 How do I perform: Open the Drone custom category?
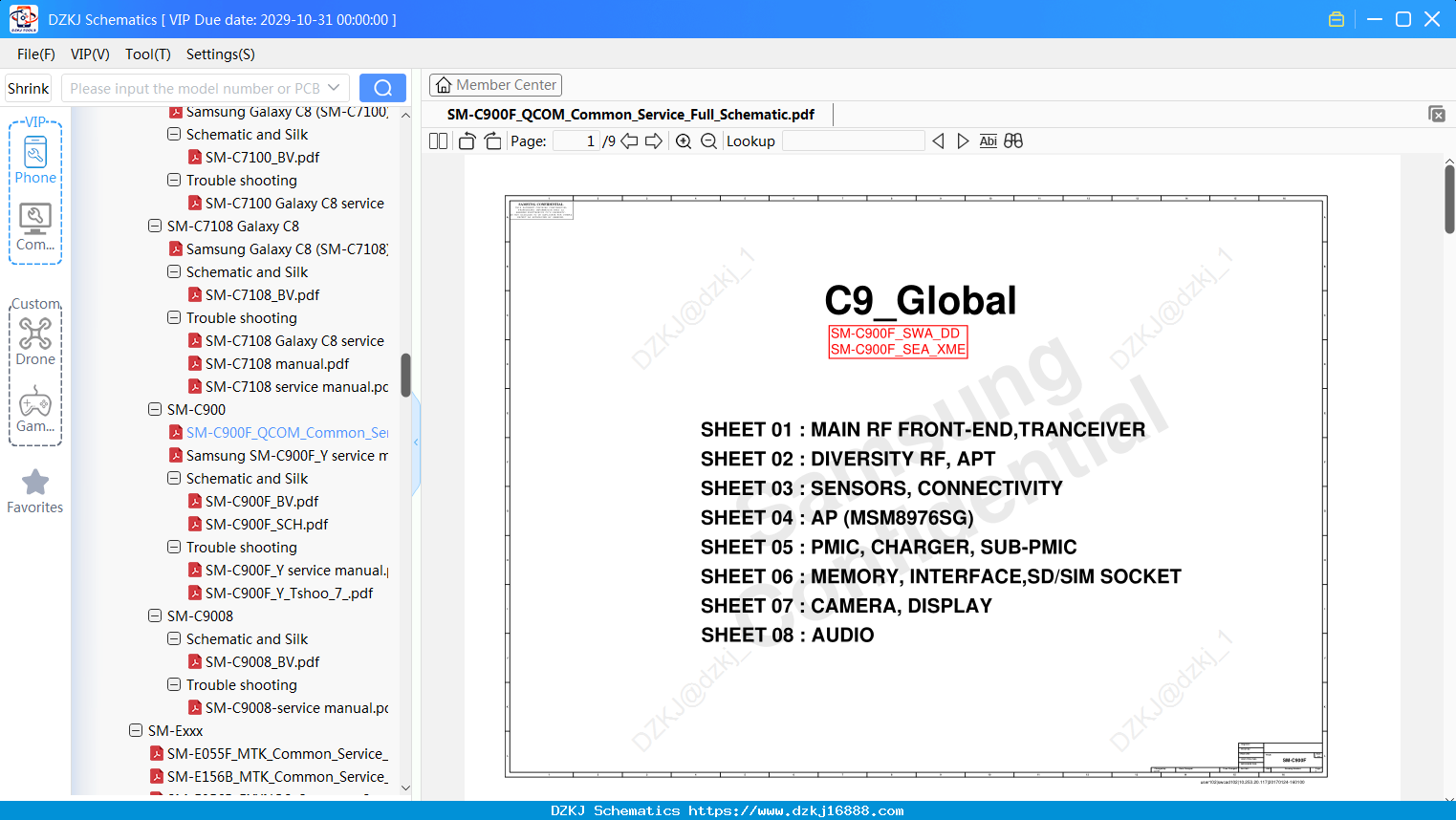point(35,341)
